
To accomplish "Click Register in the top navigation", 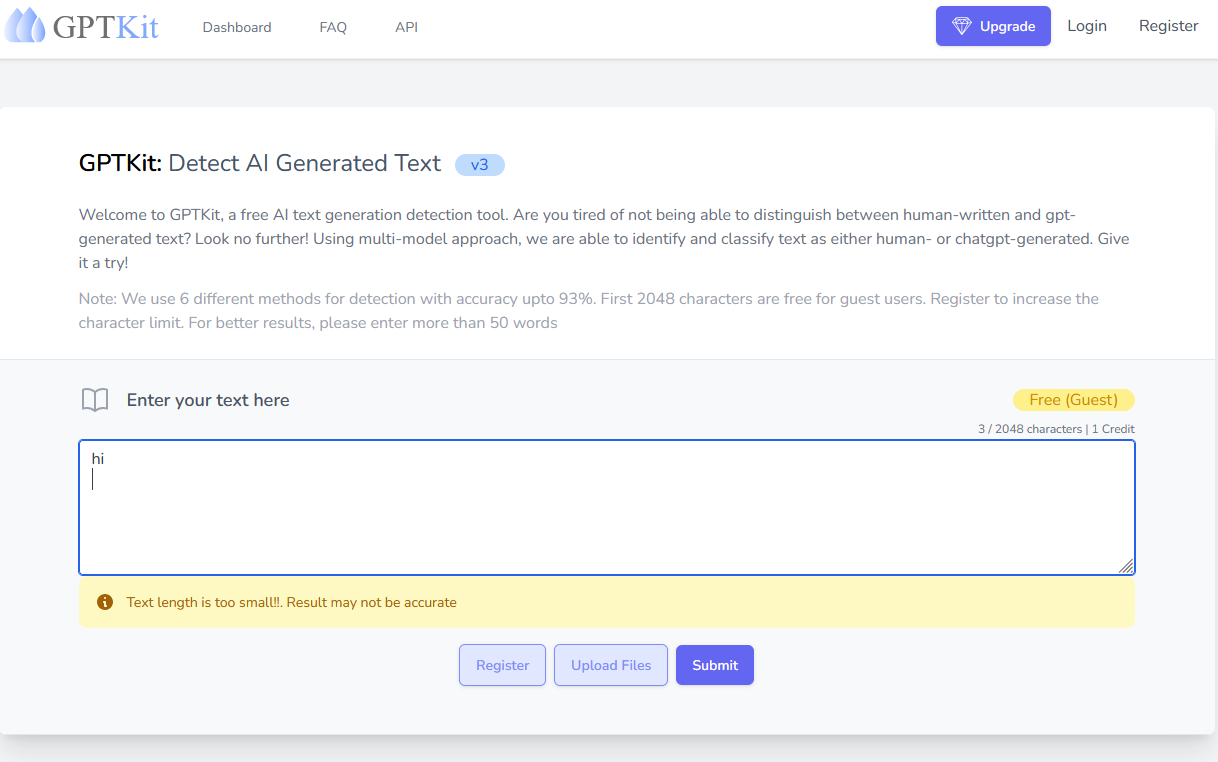I will pyautogui.click(x=1168, y=26).
